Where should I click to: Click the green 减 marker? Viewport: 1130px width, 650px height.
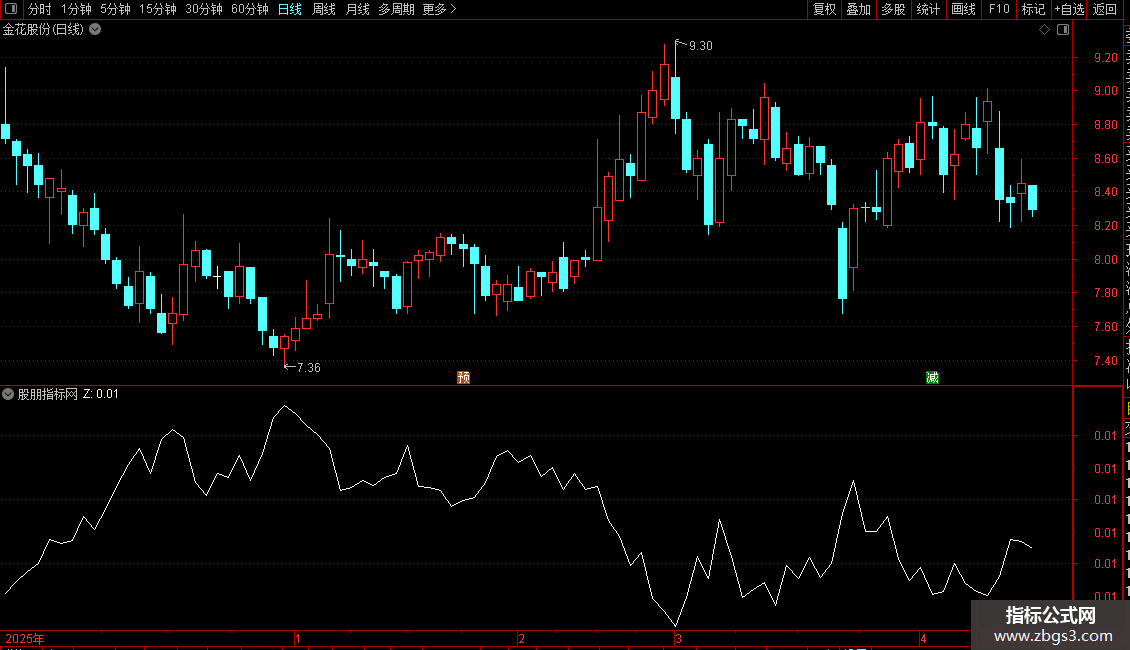pyautogui.click(x=933, y=378)
